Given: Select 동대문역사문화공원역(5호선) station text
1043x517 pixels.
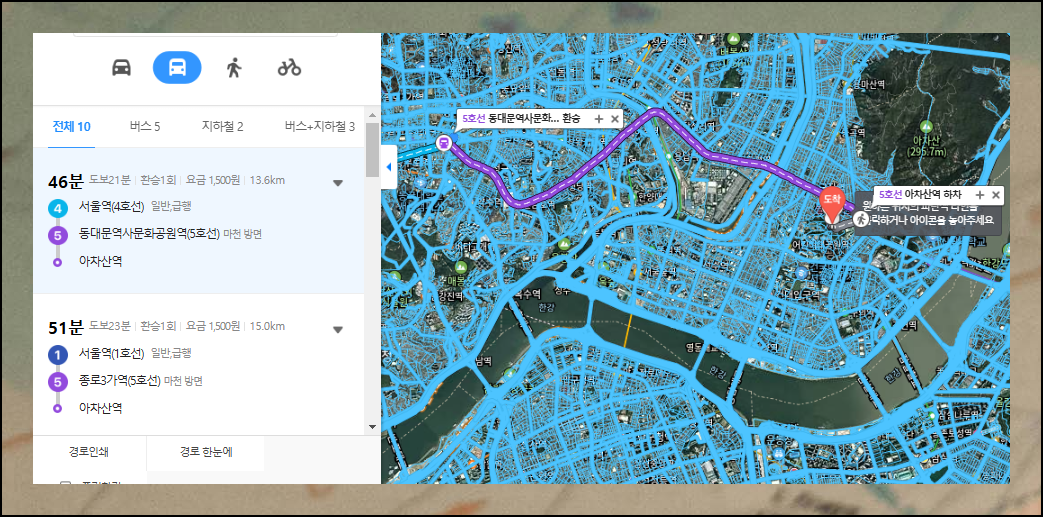Looking at the screenshot, I should [150, 234].
